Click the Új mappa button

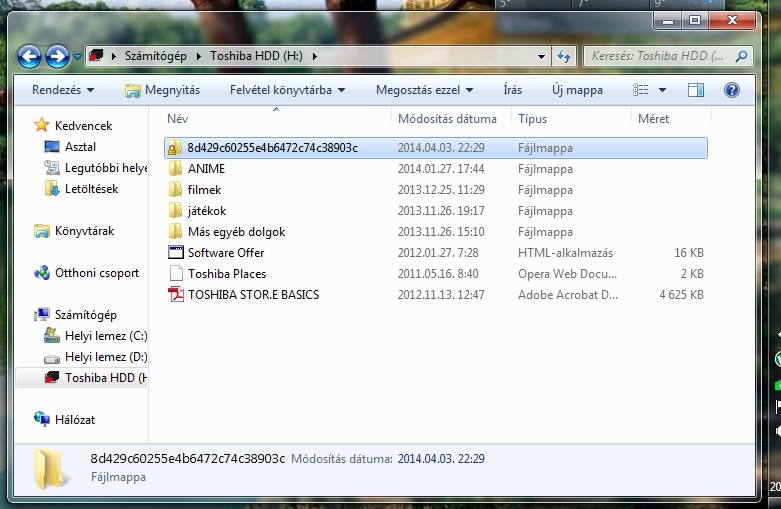point(577,90)
